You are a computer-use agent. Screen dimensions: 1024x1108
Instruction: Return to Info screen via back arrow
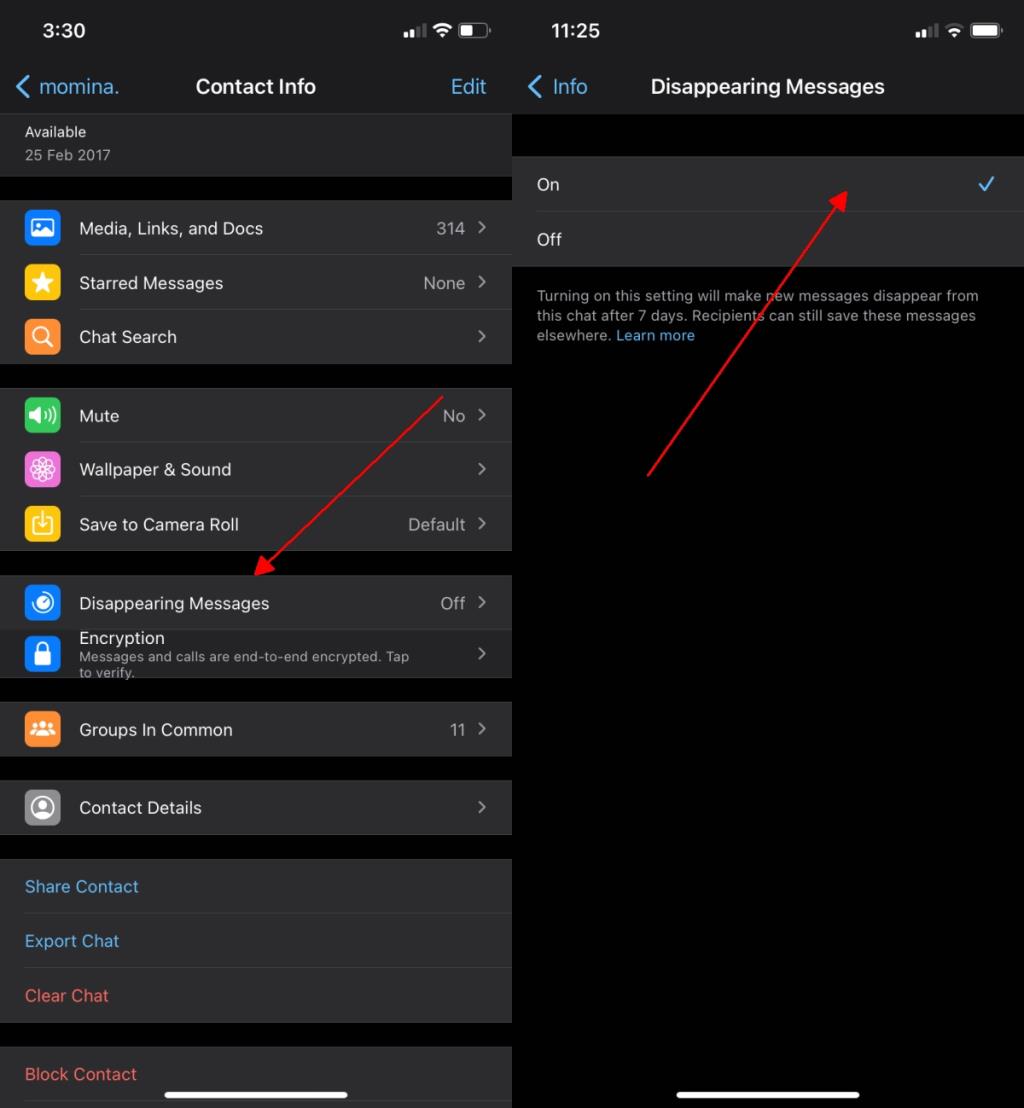557,87
